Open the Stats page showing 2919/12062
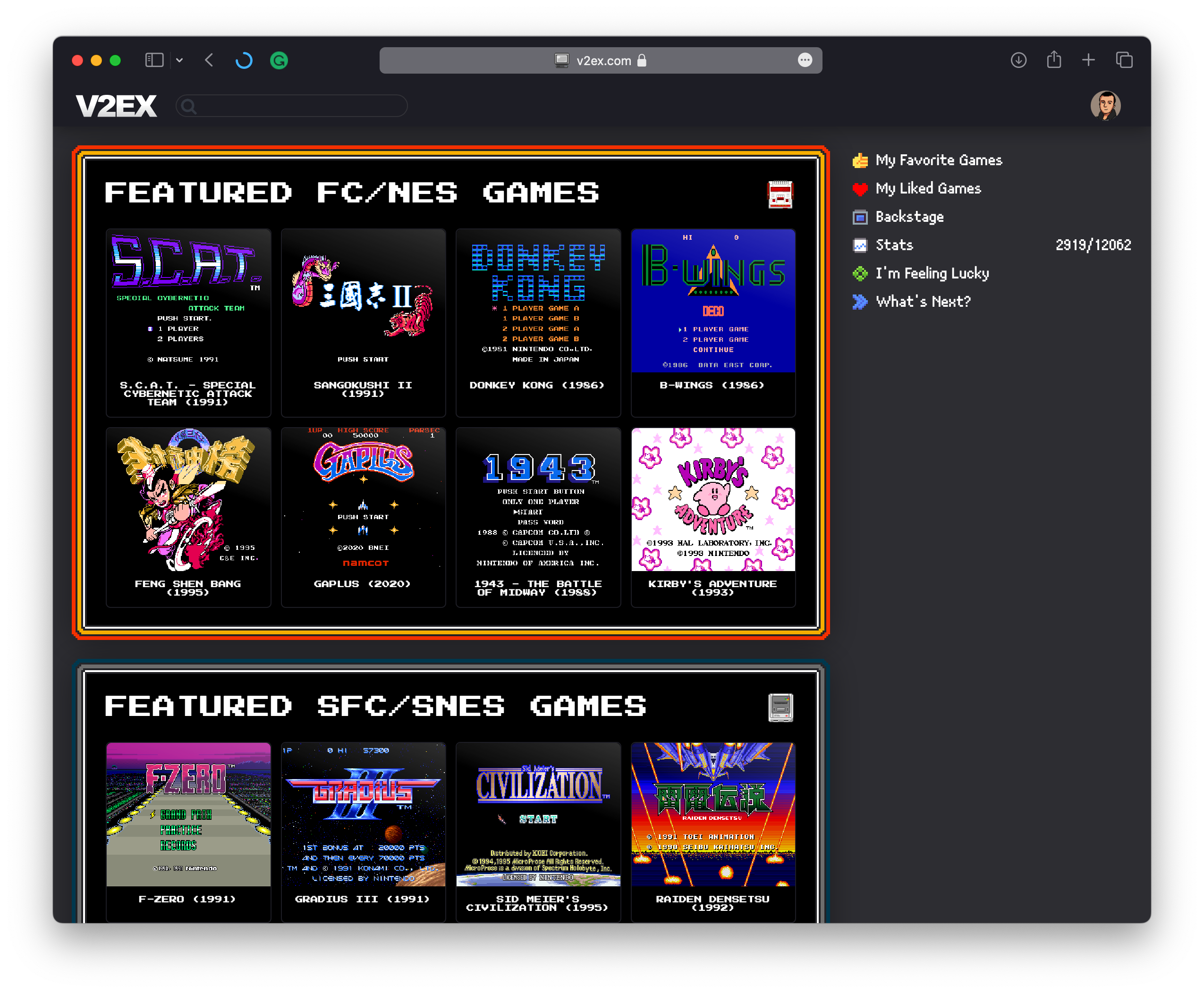The image size is (1204, 993). point(893,245)
